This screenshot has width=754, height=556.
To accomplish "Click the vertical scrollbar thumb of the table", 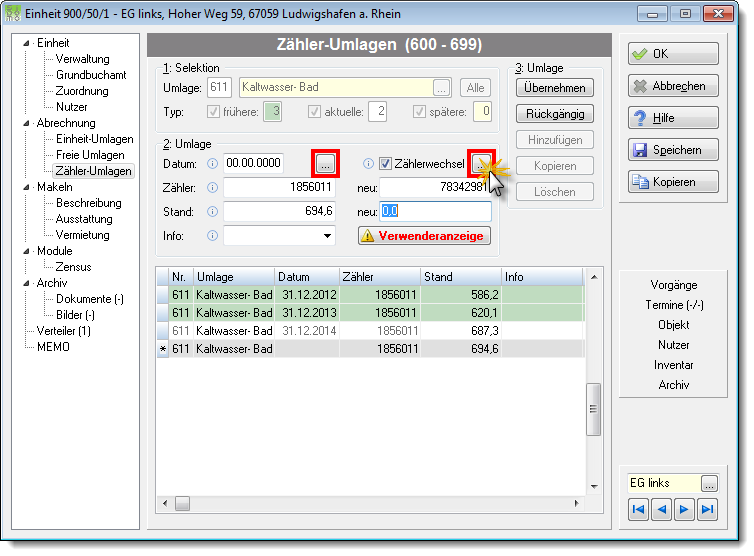I will [x=593, y=409].
